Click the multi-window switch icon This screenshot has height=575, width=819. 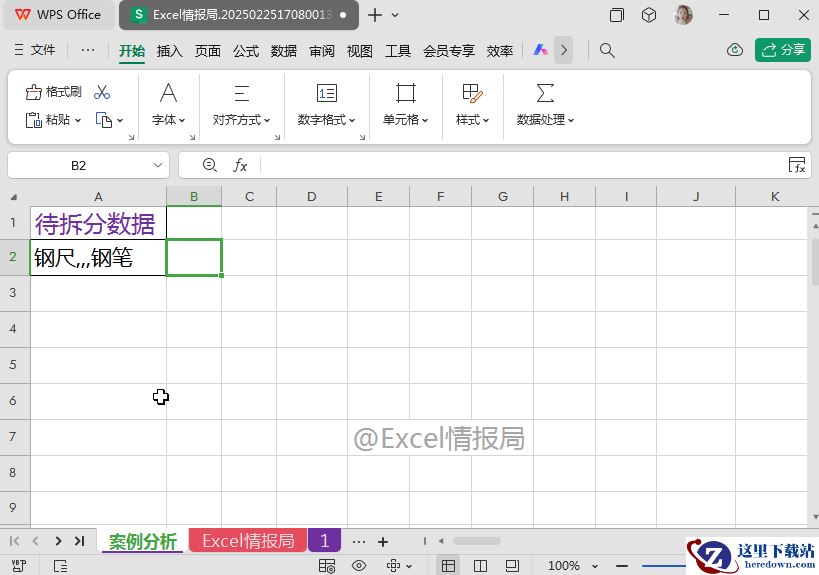click(x=617, y=15)
